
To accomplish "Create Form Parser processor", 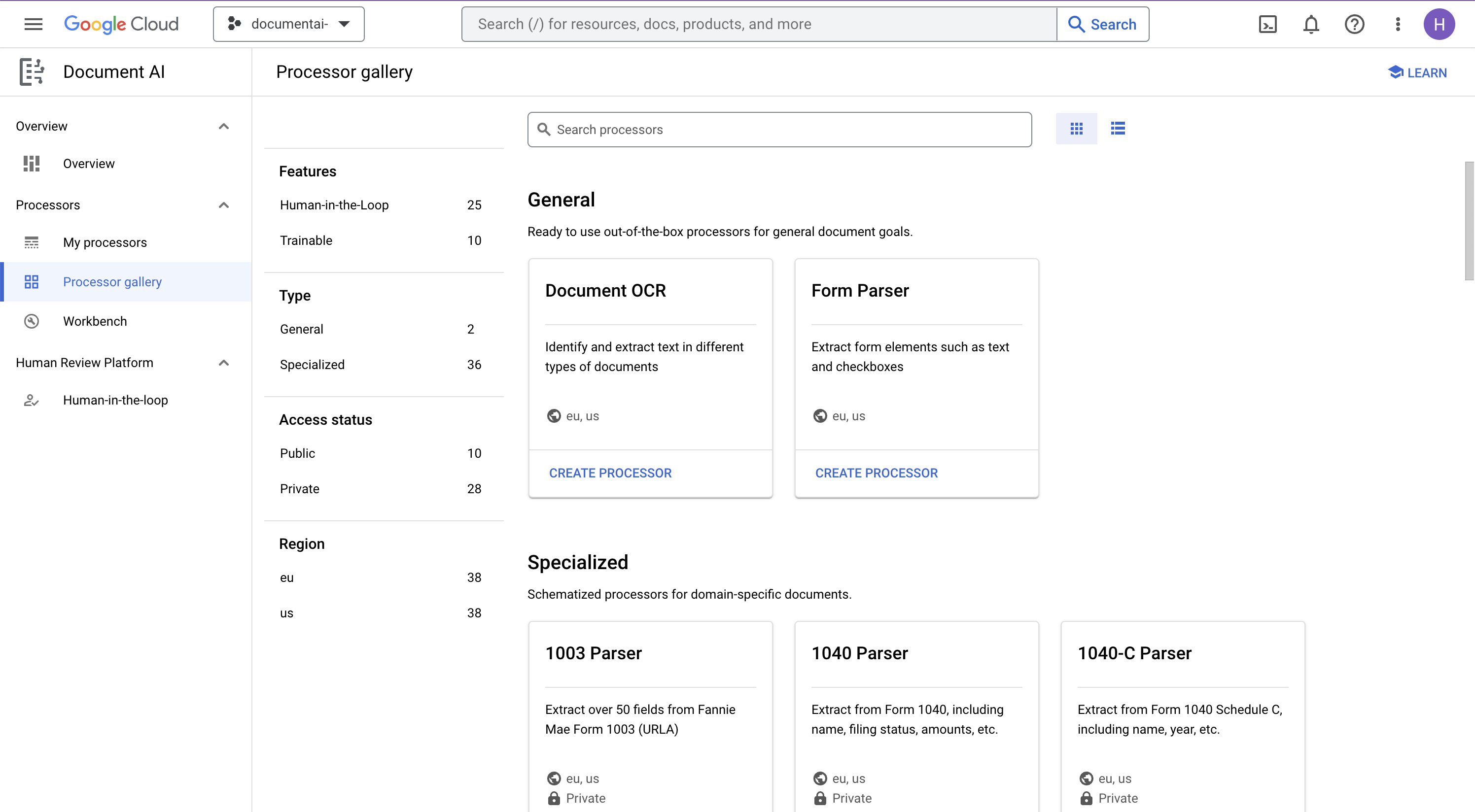I will click(876, 472).
